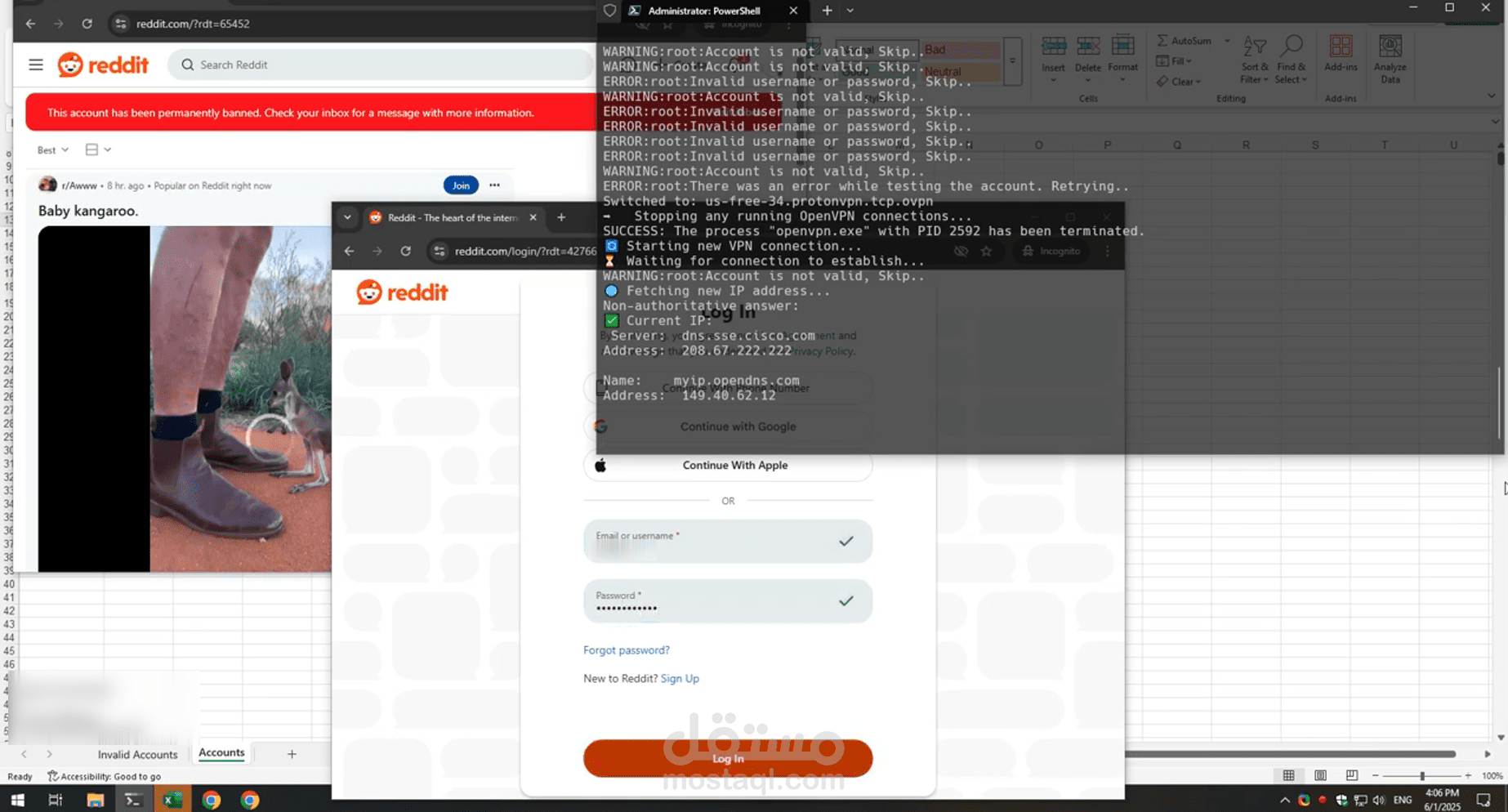Show hidden system tray icons
This screenshot has height=812, width=1508.
[x=1285, y=800]
